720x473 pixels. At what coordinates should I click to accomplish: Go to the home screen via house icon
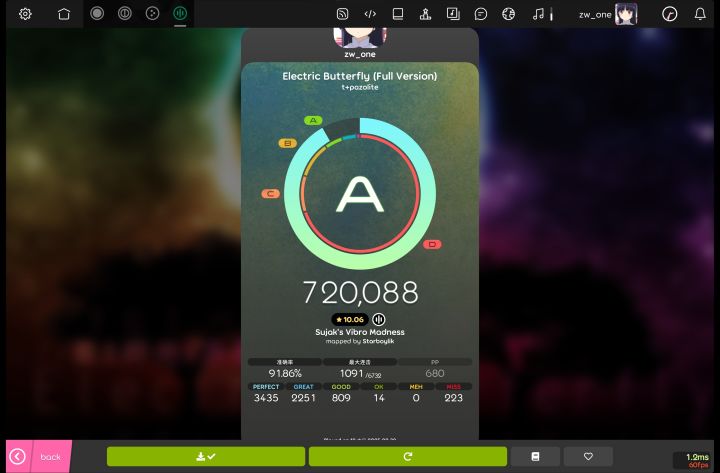click(64, 14)
